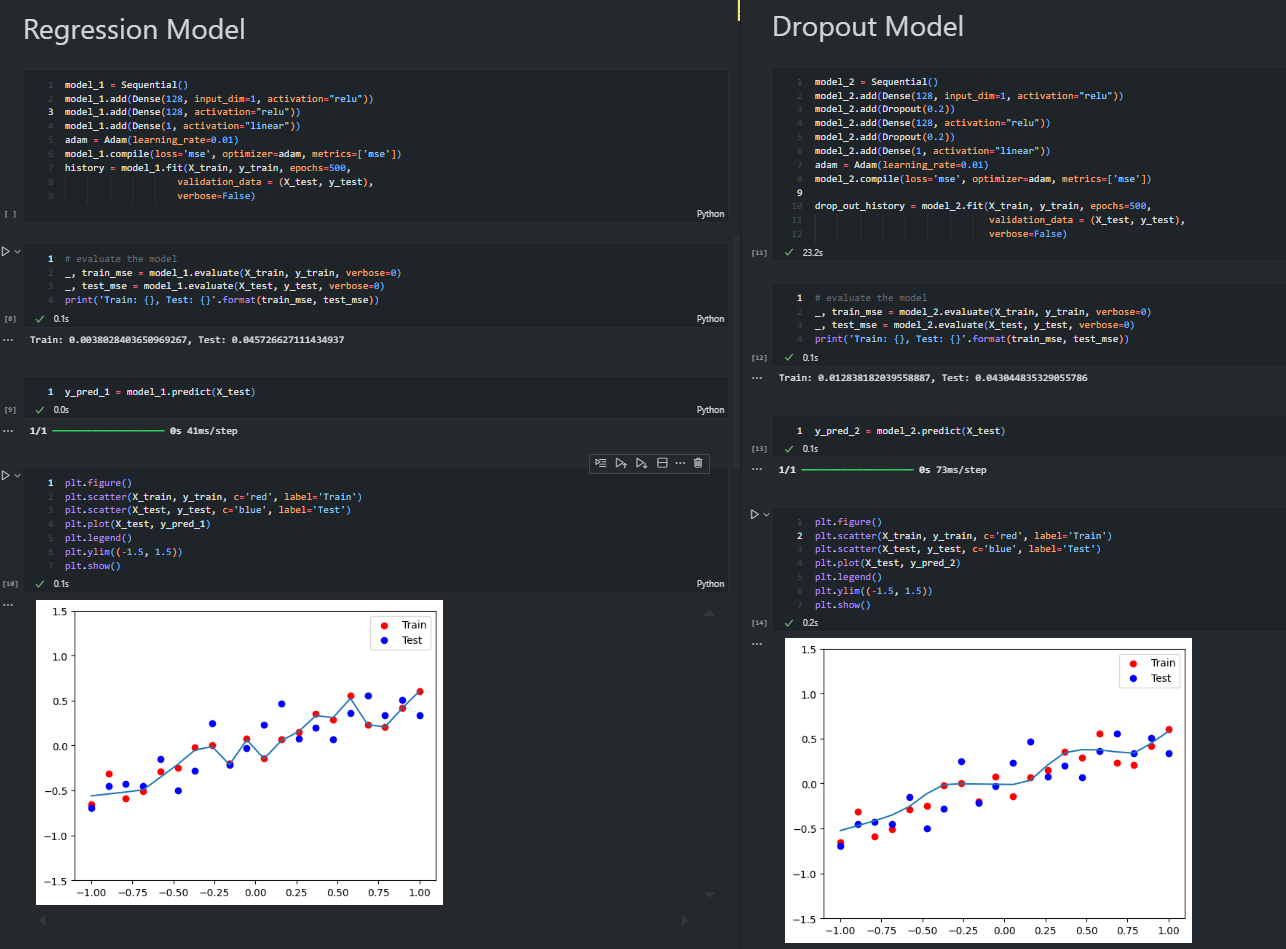1286x949 pixels.
Task: Open output menu of Dropout plot
Action: 758,644
